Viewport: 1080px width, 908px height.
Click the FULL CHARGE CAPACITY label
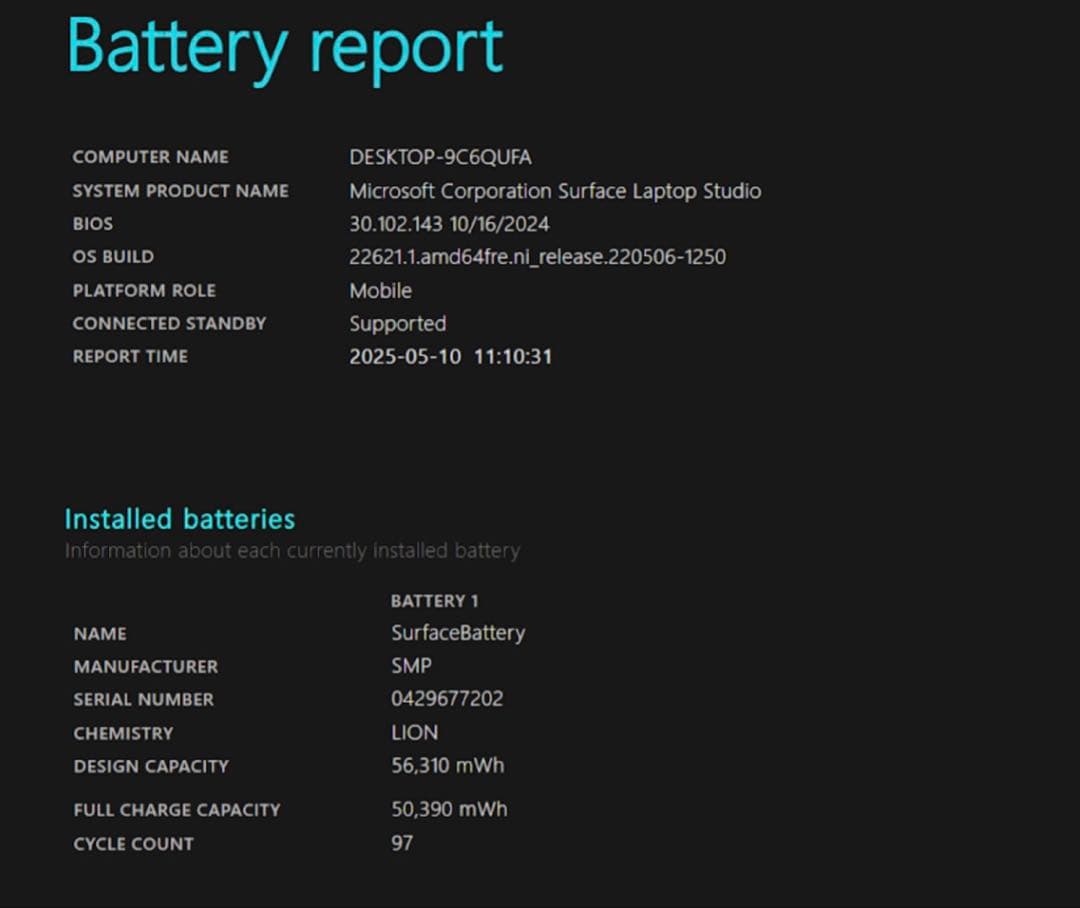[x=176, y=810]
